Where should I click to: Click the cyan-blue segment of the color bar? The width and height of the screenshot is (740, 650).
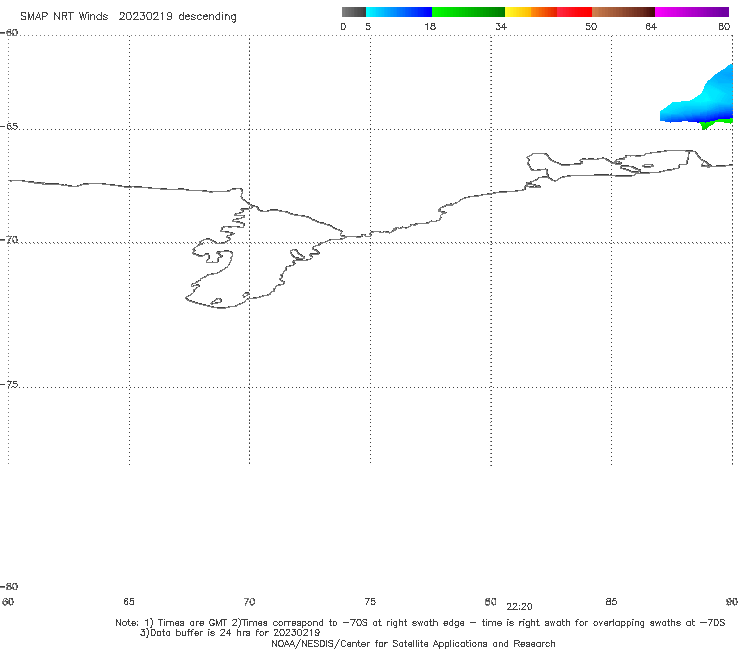tap(399, 12)
